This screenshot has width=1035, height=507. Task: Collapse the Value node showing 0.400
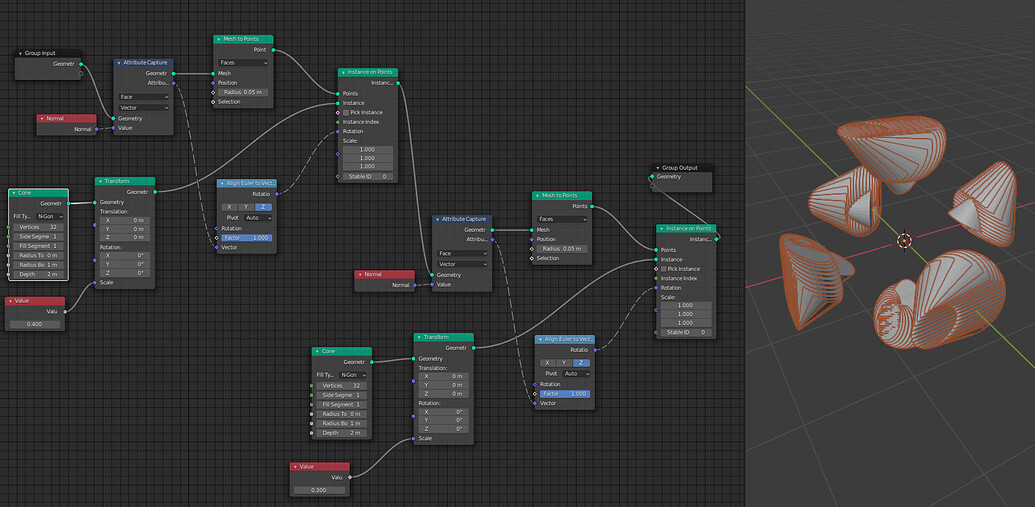point(11,301)
